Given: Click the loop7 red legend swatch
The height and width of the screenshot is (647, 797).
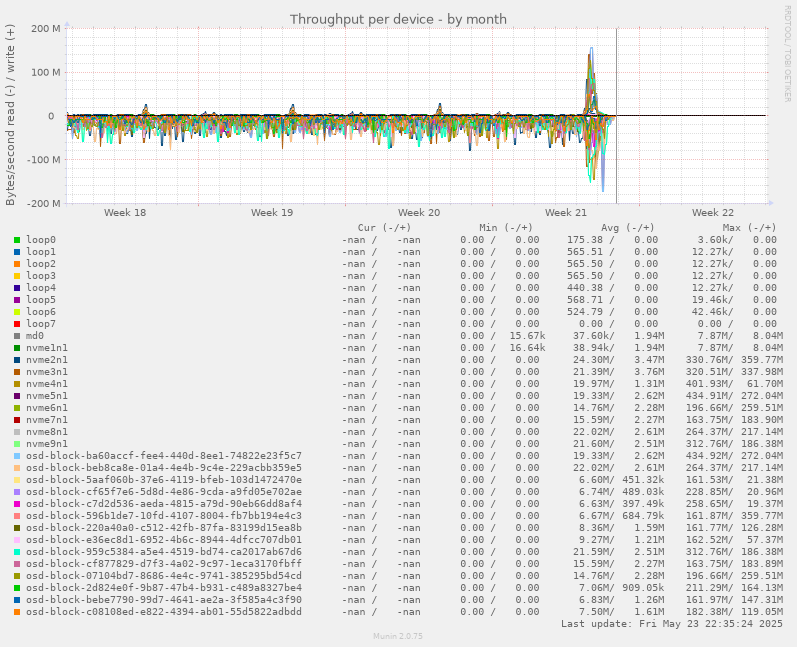Looking at the screenshot, I should point(17,324).
